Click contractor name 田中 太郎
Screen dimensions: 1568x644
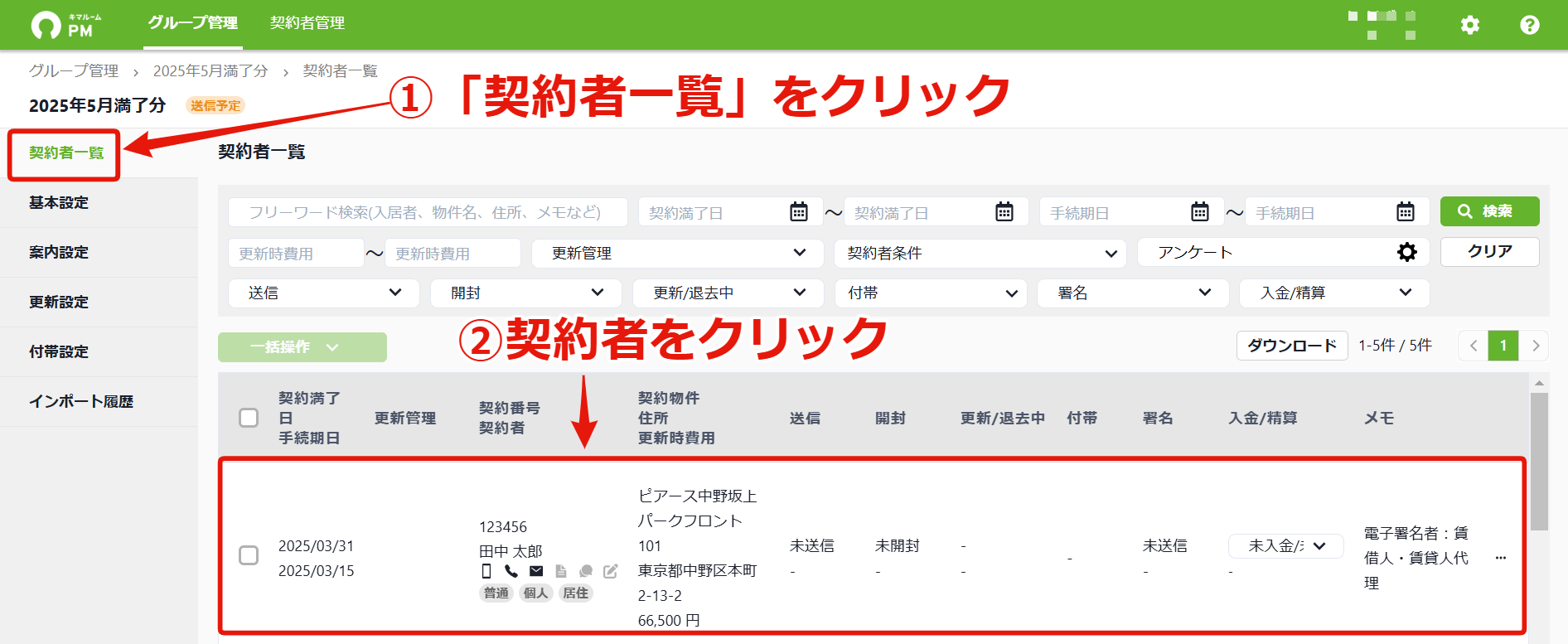coord(511,551)
